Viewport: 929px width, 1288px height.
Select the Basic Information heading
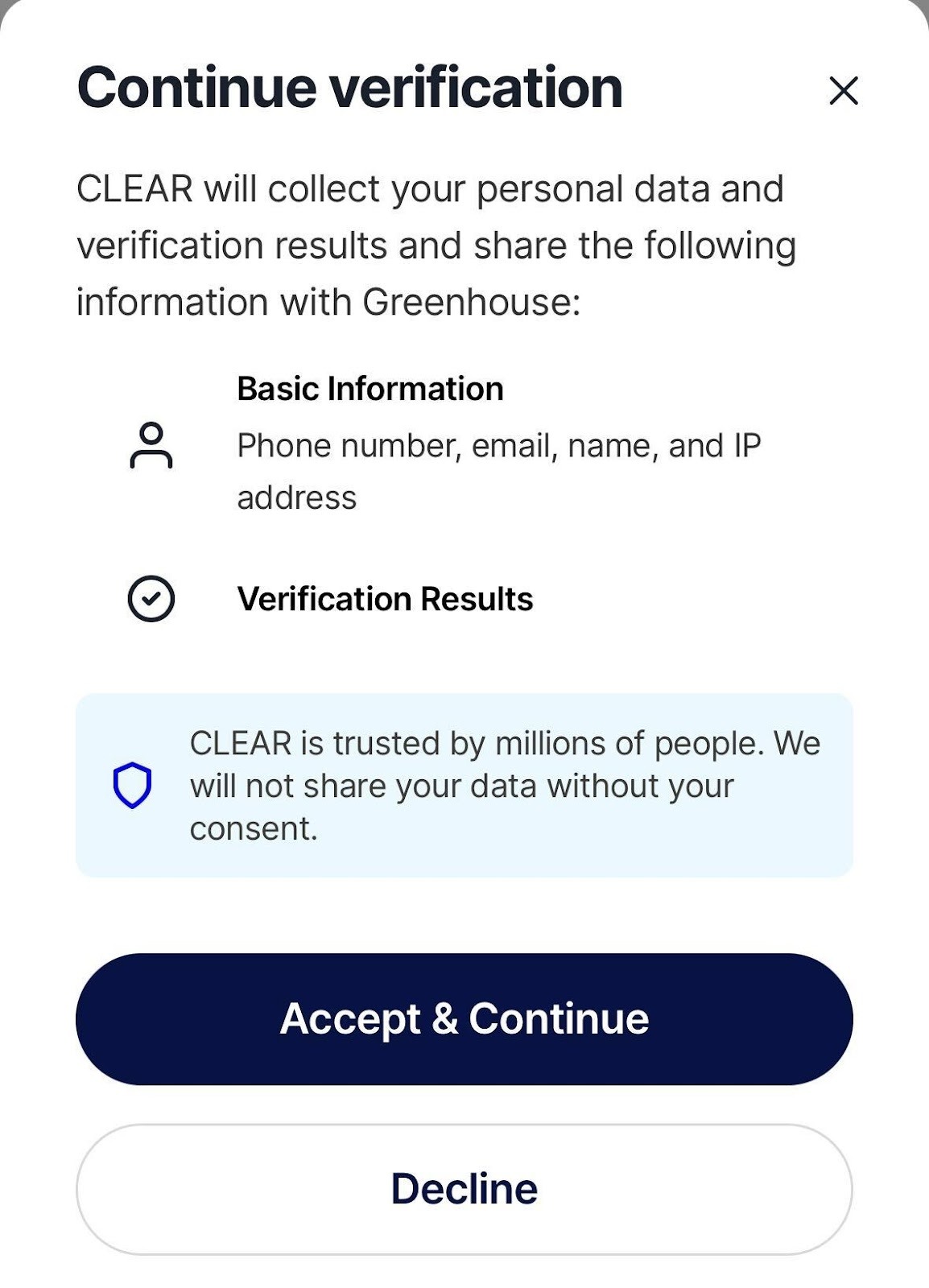pyautogui.click(x=370, y=389)
